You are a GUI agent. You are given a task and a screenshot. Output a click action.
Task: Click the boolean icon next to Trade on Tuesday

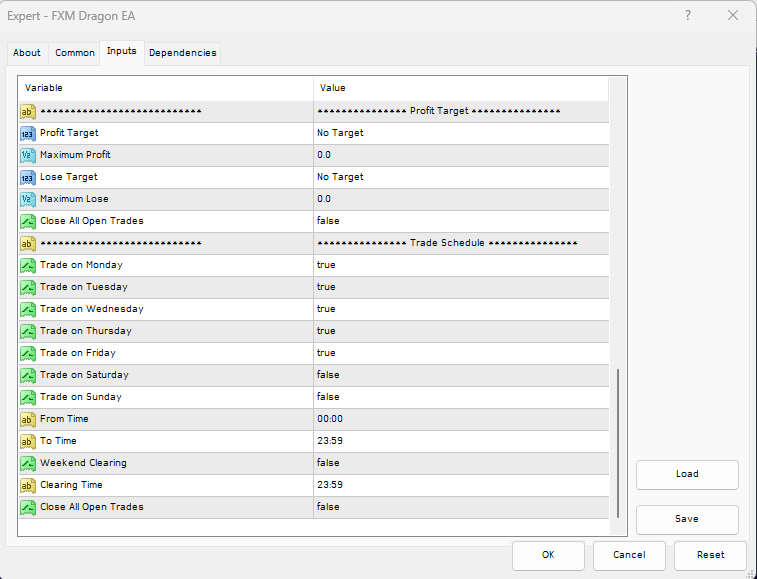click(x=28, y=287)
